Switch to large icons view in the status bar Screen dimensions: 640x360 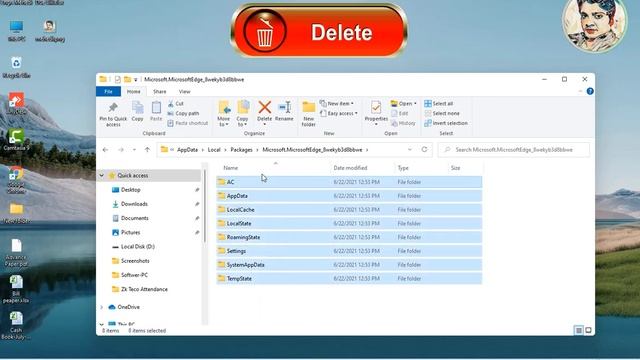tap(588, 330)
